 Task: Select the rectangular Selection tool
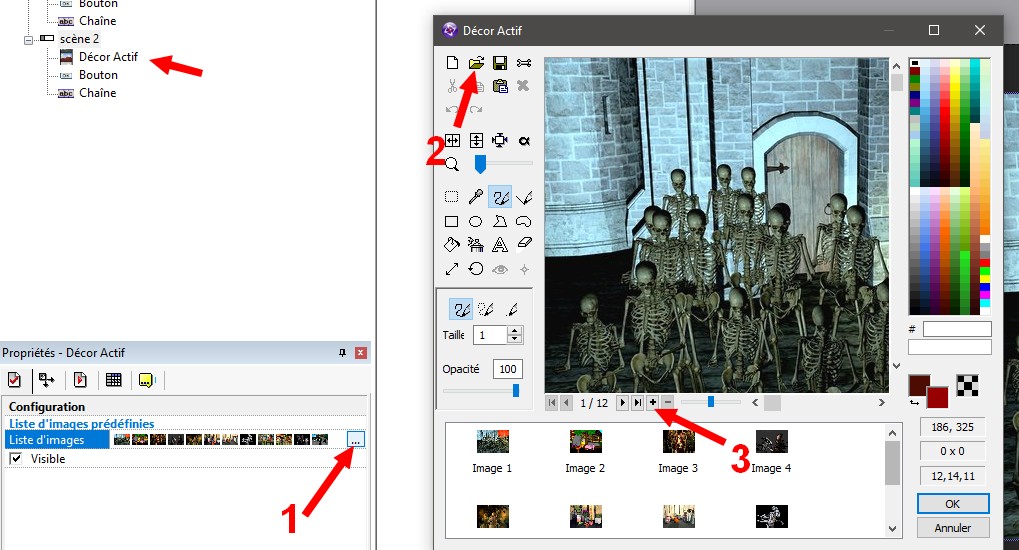[x=452, y=197]
